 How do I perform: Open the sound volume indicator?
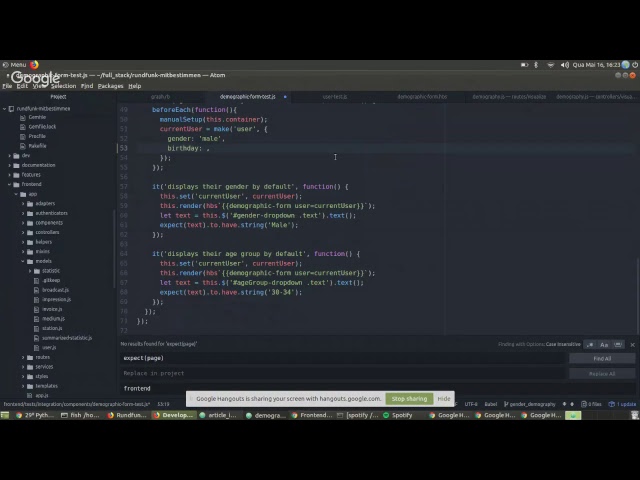point(564,65)
